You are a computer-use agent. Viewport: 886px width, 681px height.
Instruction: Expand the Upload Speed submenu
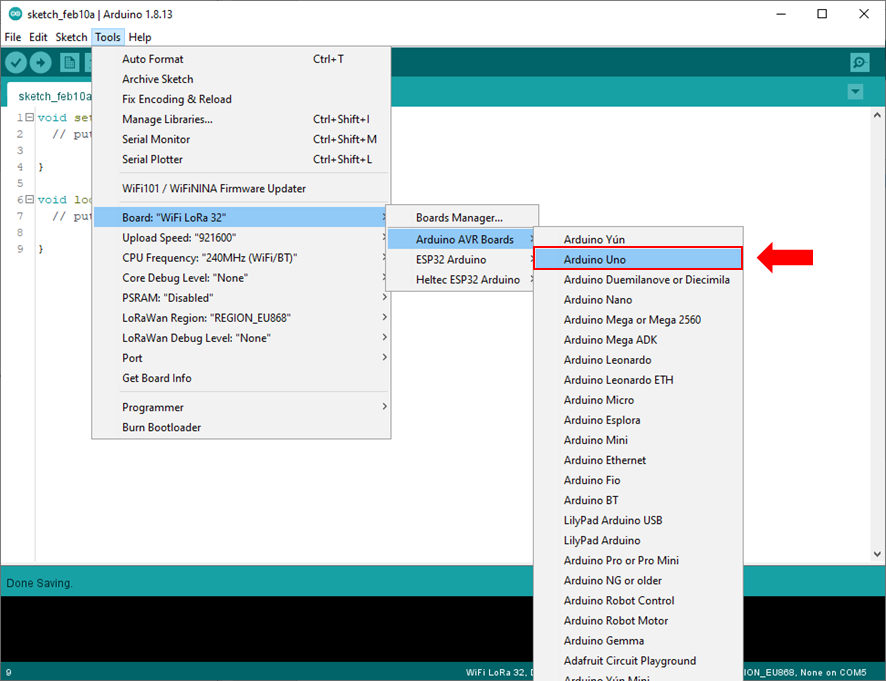pos(241,237)
